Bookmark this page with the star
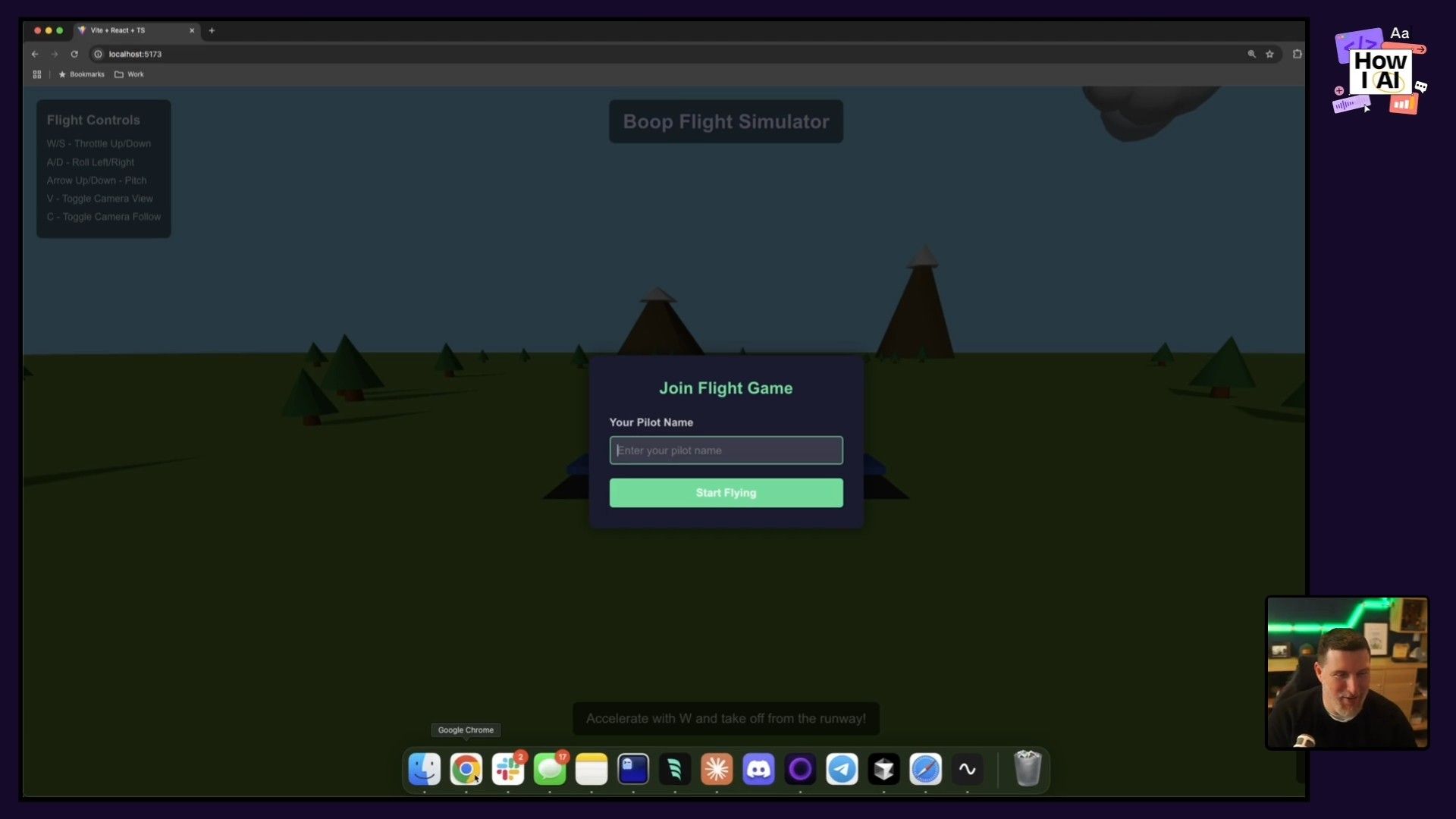 click(1269, 54)
